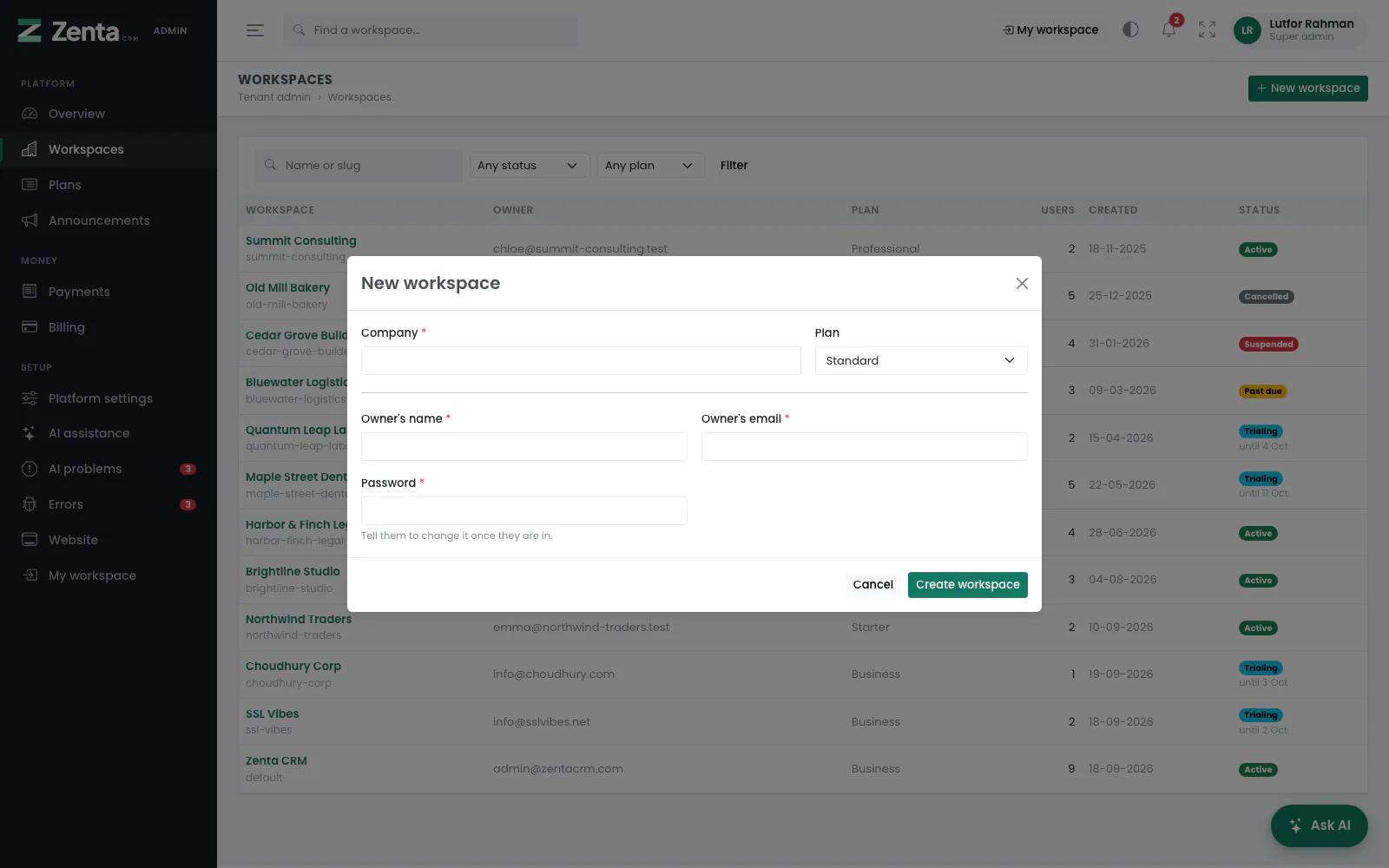The height and width of the screenshot is (868, 1389).
Task: Open the Ask AI floating button
Action: [1320, 825]
